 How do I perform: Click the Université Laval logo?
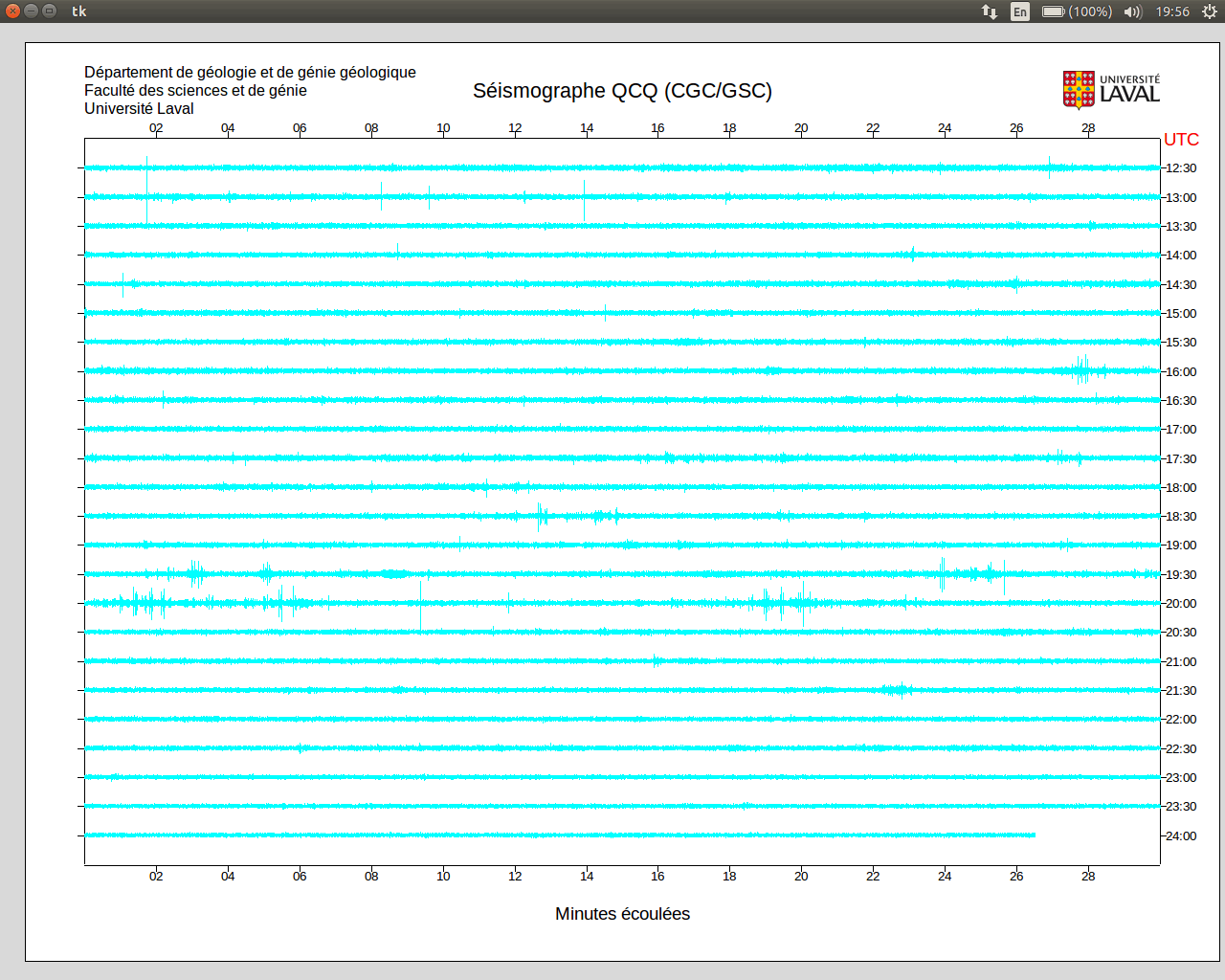click(1111, 90)
